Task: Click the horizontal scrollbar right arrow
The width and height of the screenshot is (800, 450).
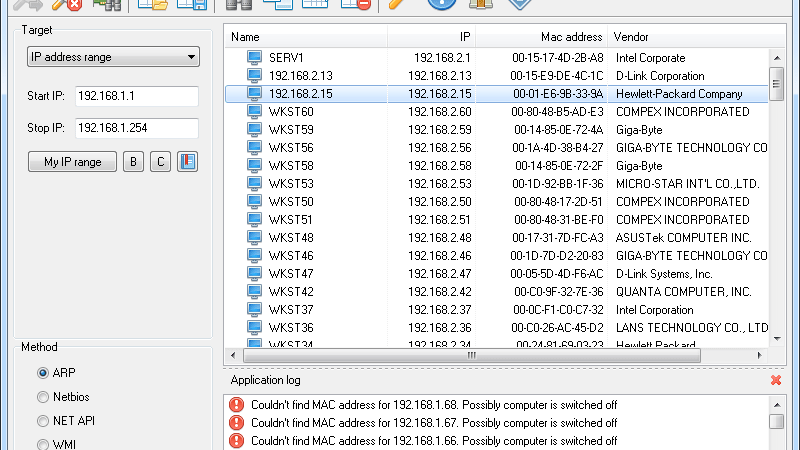Action: (759, 356)
